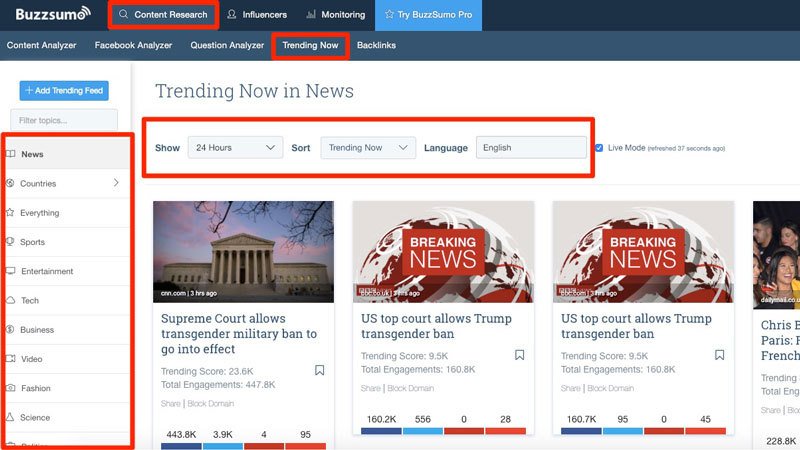Open Supreme Court allows transgender military ban headline

pos(239,334)
